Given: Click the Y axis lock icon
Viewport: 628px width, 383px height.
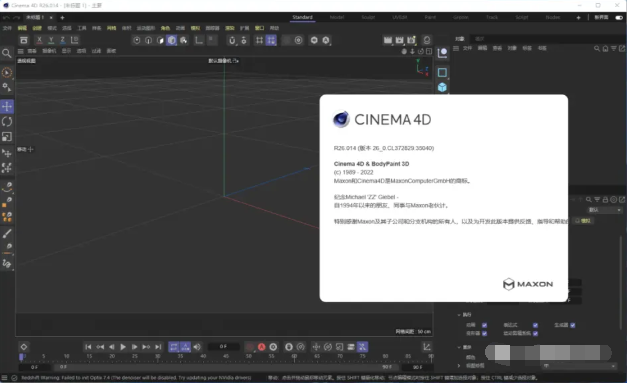Looking at the screenshot, I should point(51,40).
